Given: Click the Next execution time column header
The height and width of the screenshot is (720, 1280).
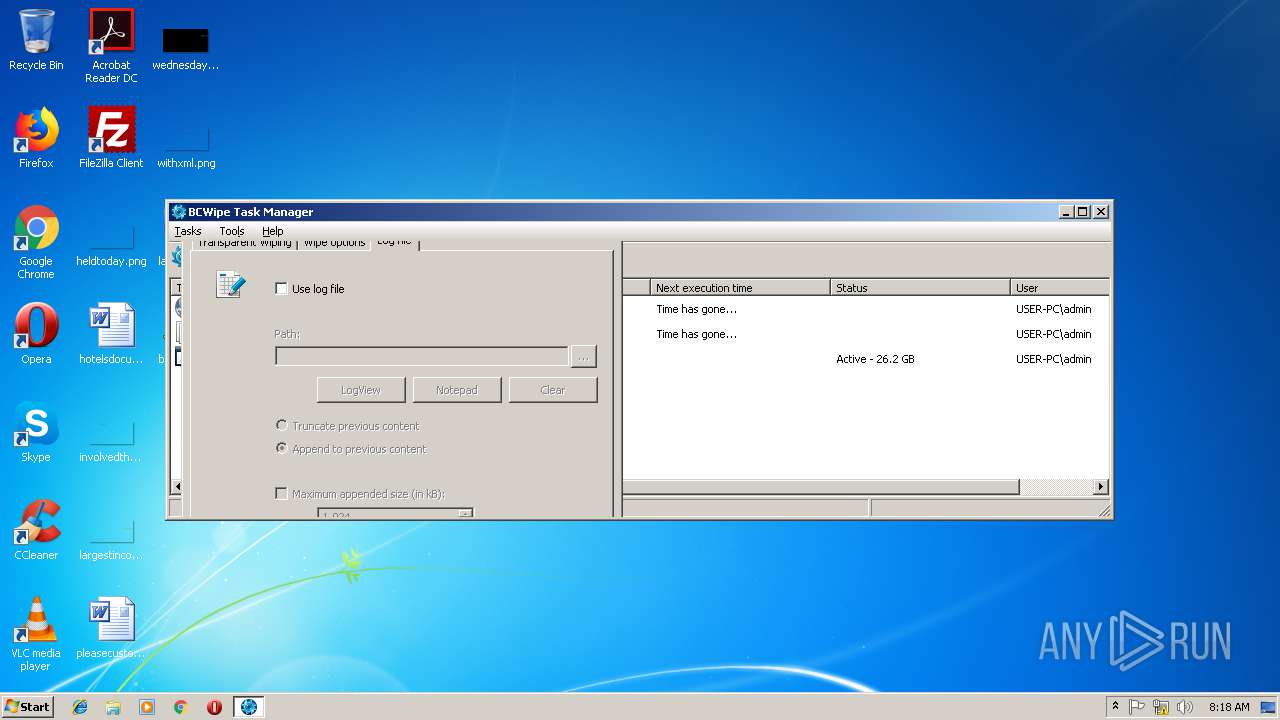Looking at the screenshot, I should [x=741, y=288].
